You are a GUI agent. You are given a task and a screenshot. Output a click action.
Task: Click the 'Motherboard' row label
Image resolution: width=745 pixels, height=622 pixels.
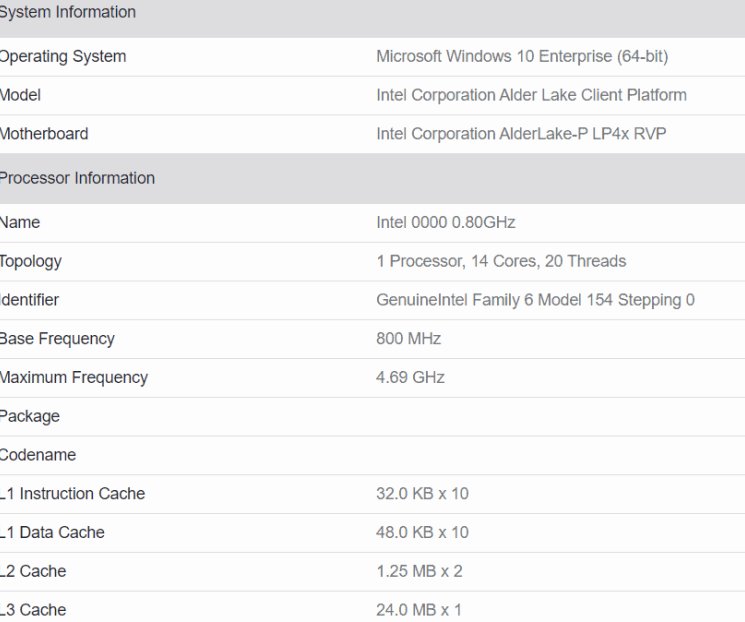pos(44,134)
